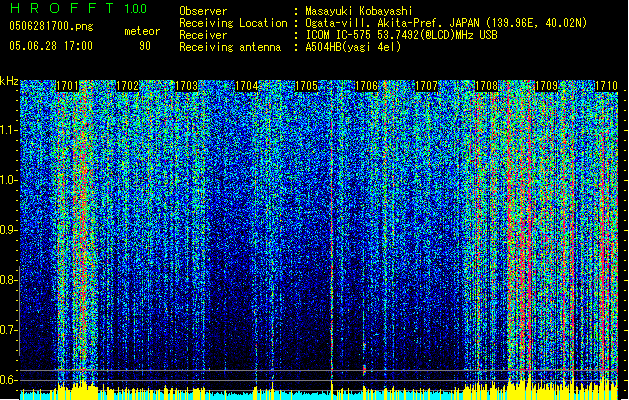Click the 1709 time marker

pyautogui.click(x=546, y=86)
